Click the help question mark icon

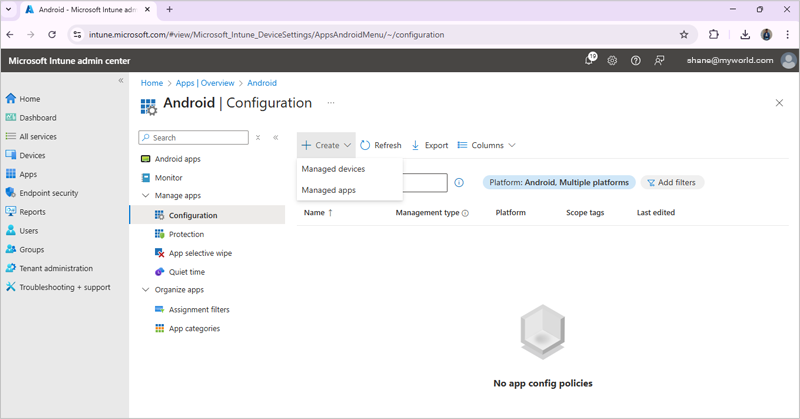[x=635, y=60]
